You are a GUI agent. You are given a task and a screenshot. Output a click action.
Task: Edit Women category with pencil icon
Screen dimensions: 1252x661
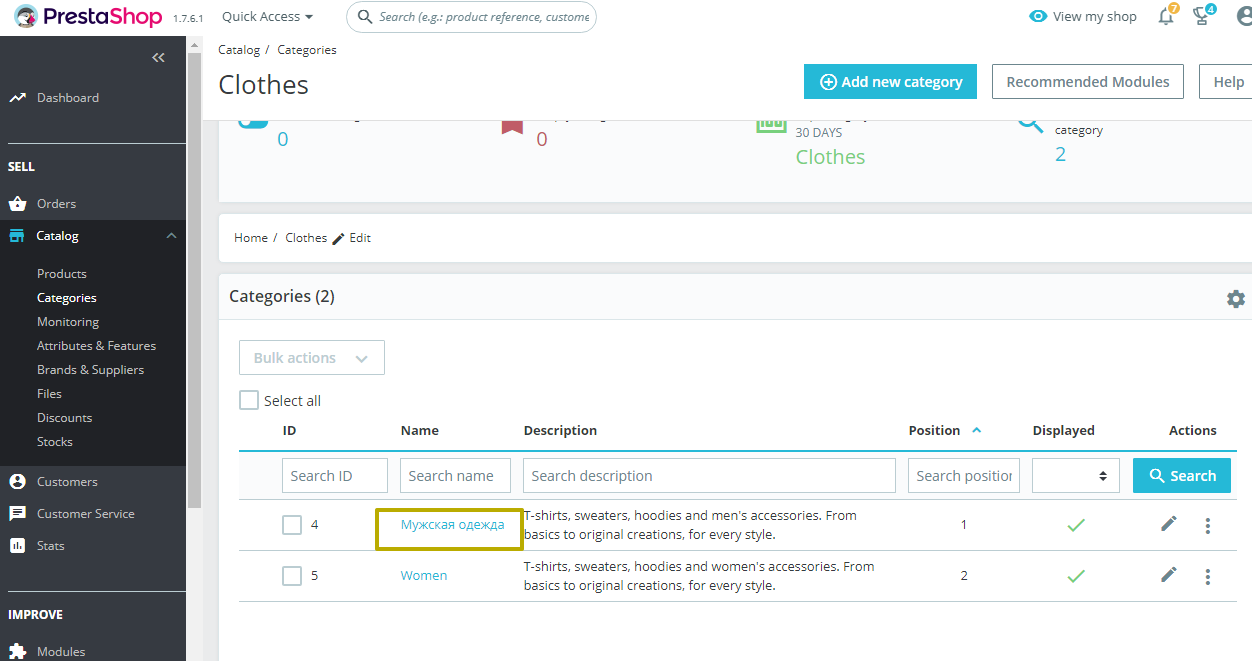pyautogui.click(x=1169, y=575)
